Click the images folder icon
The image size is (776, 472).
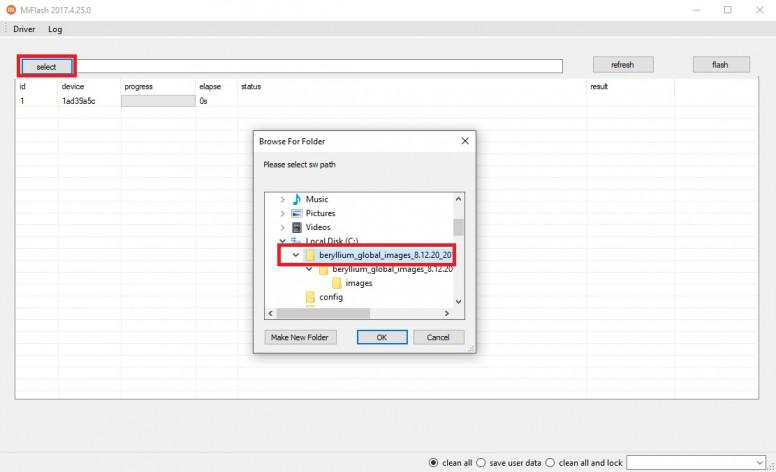point(337,283)
